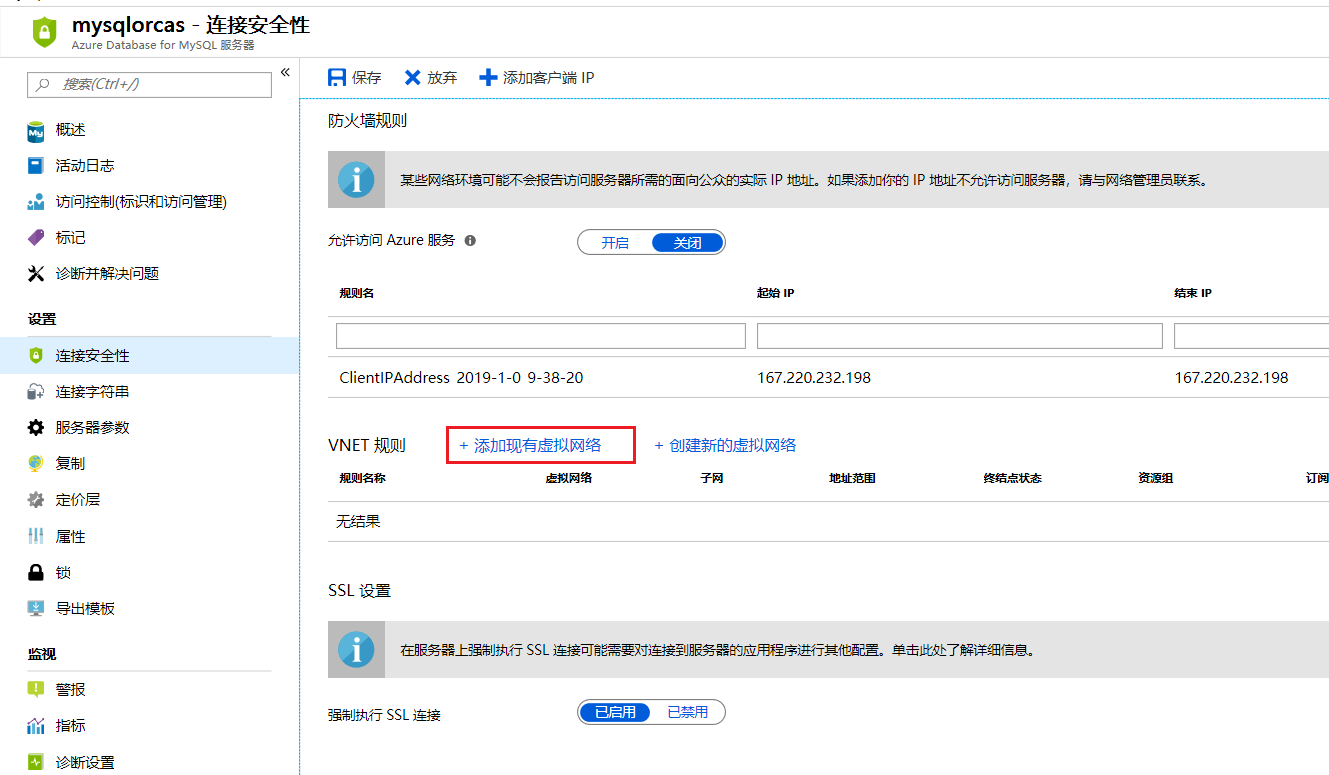
Task: Click 添加现有虚拟网络 link
Action: click(x=538, y=446)
